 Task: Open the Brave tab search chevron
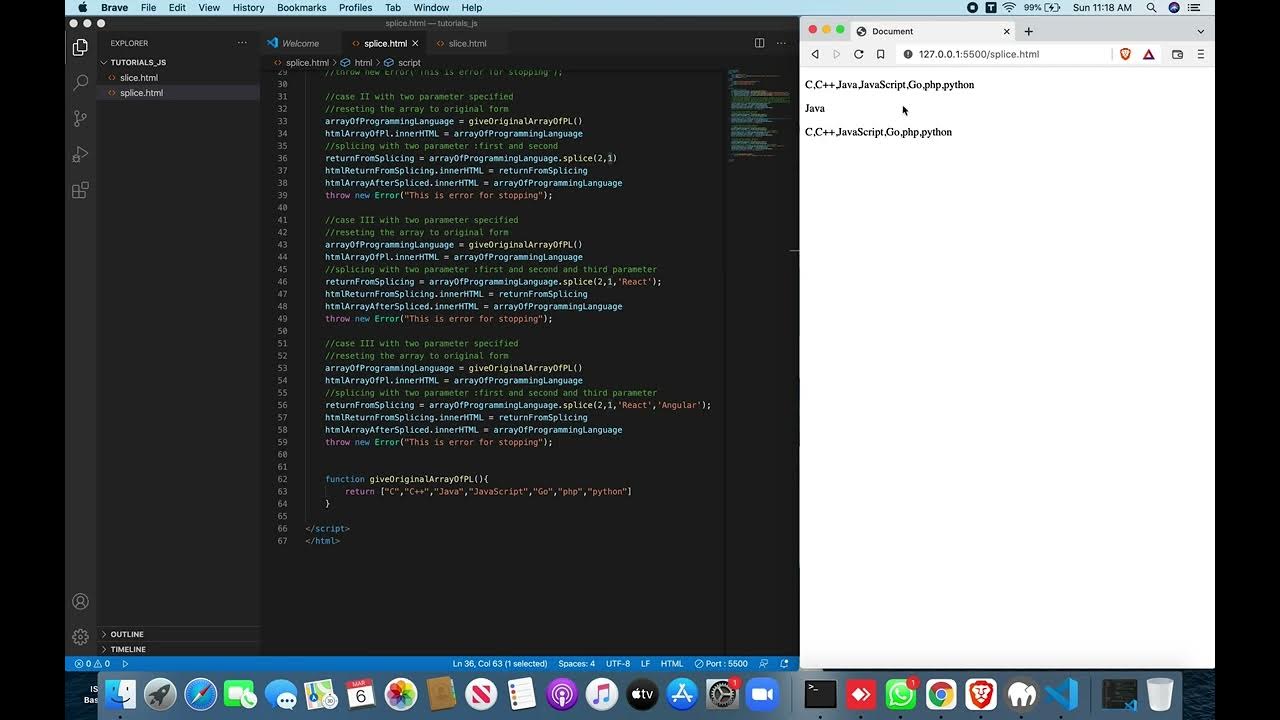(1200, 31)
